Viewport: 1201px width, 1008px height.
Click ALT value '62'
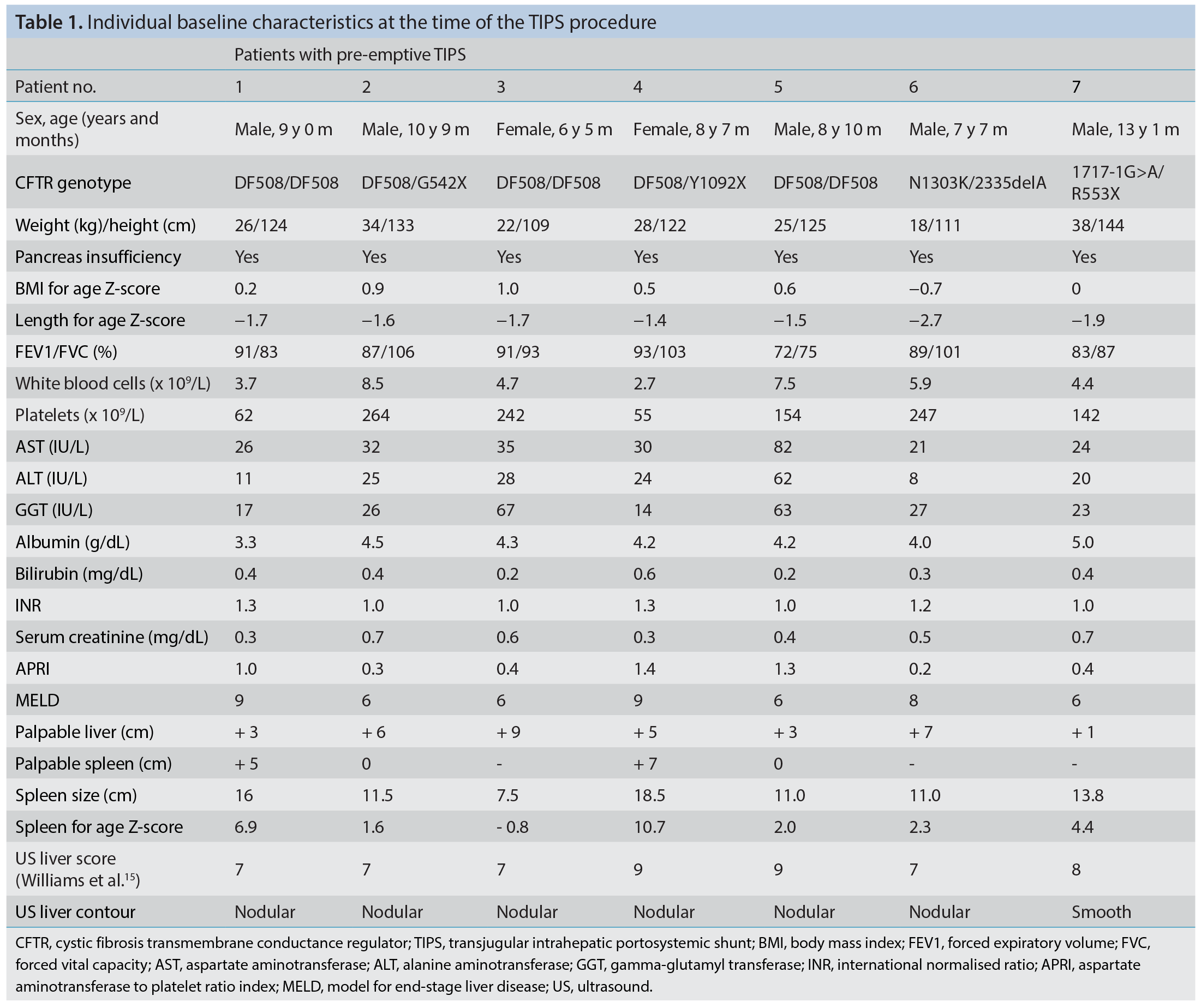[x=782, y=478]
